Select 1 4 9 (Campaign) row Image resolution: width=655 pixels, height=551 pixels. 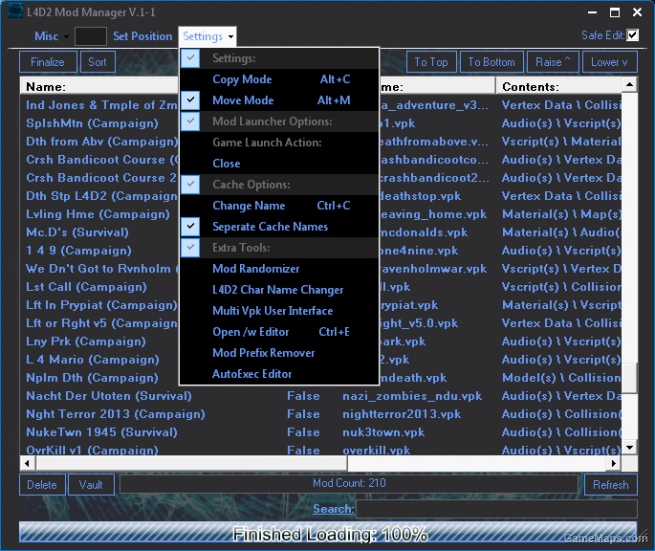[x=79, y=251]
